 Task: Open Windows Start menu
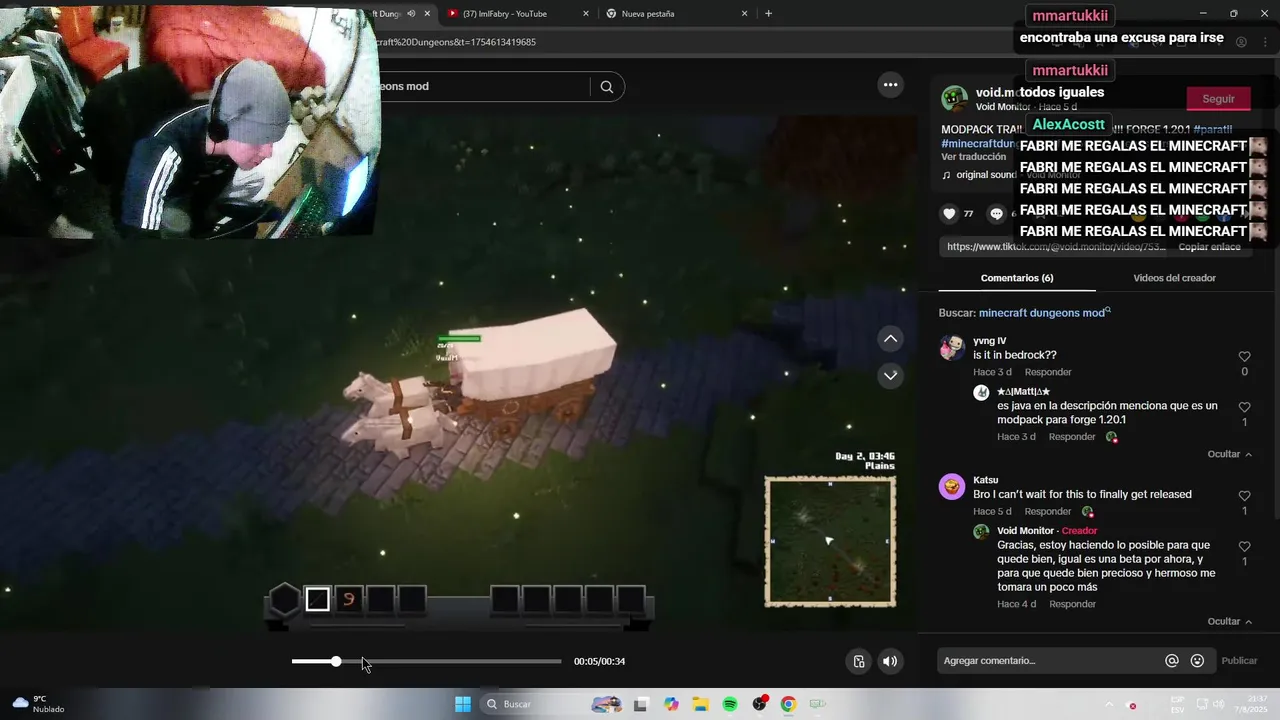(x=463, y=704)
